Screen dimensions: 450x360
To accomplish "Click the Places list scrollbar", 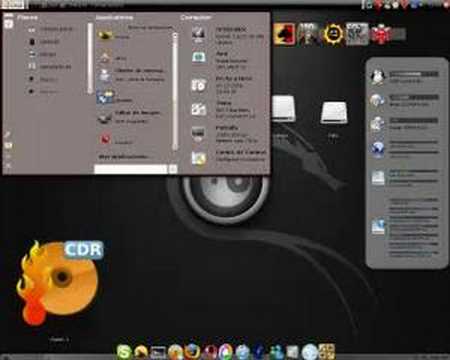I will pos(90,58).
